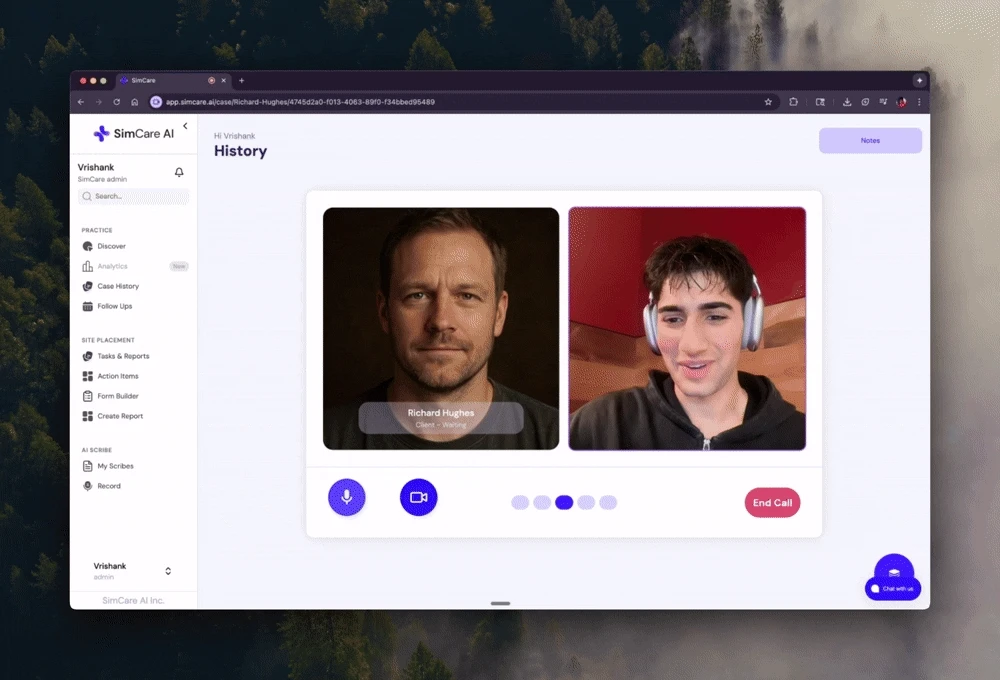Viewport: 1000px width, 680px height.
Task: Open Case History
Action: click(117, 286)
